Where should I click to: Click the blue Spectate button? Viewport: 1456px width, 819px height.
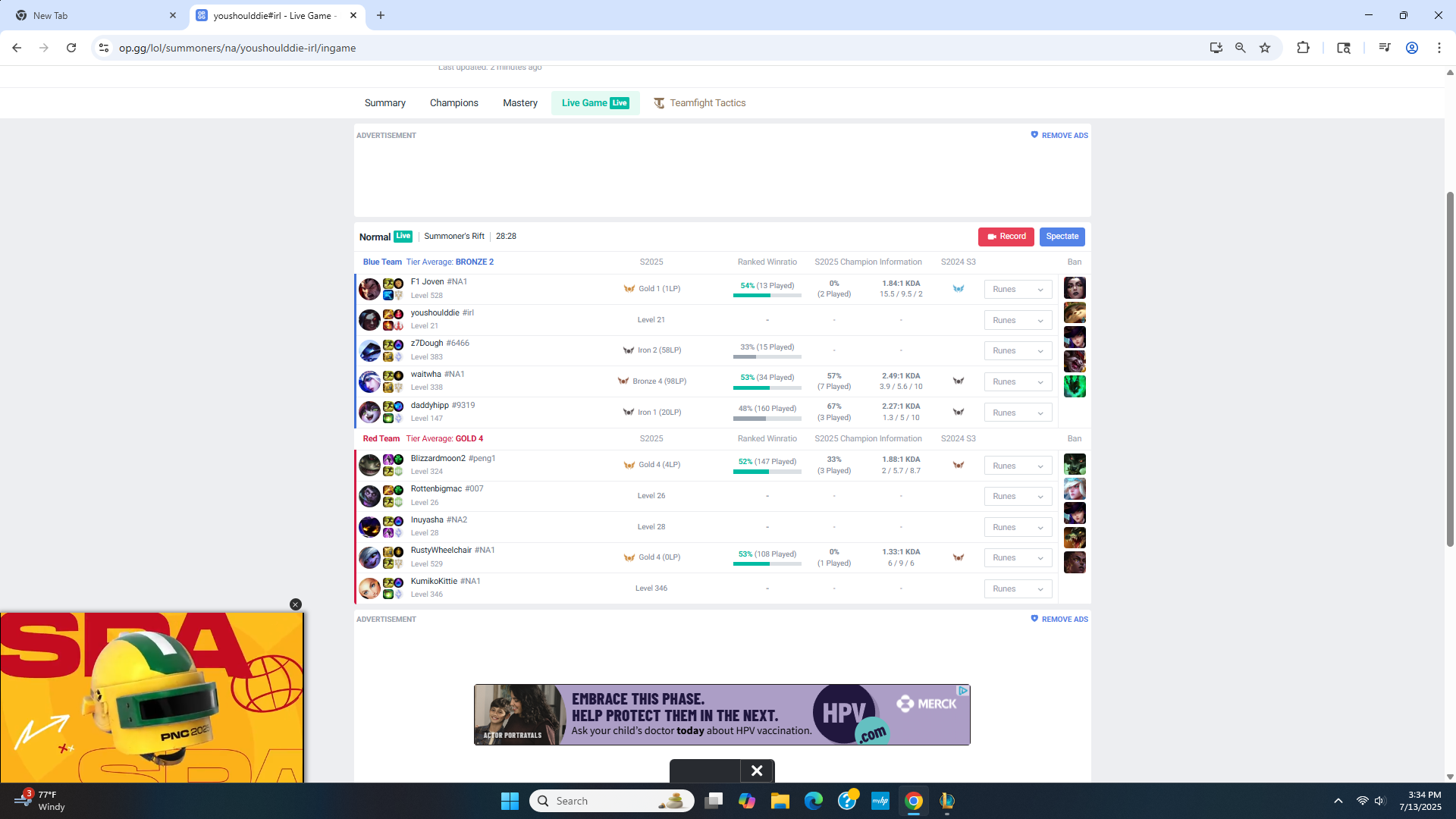(x=1062, y=237)
